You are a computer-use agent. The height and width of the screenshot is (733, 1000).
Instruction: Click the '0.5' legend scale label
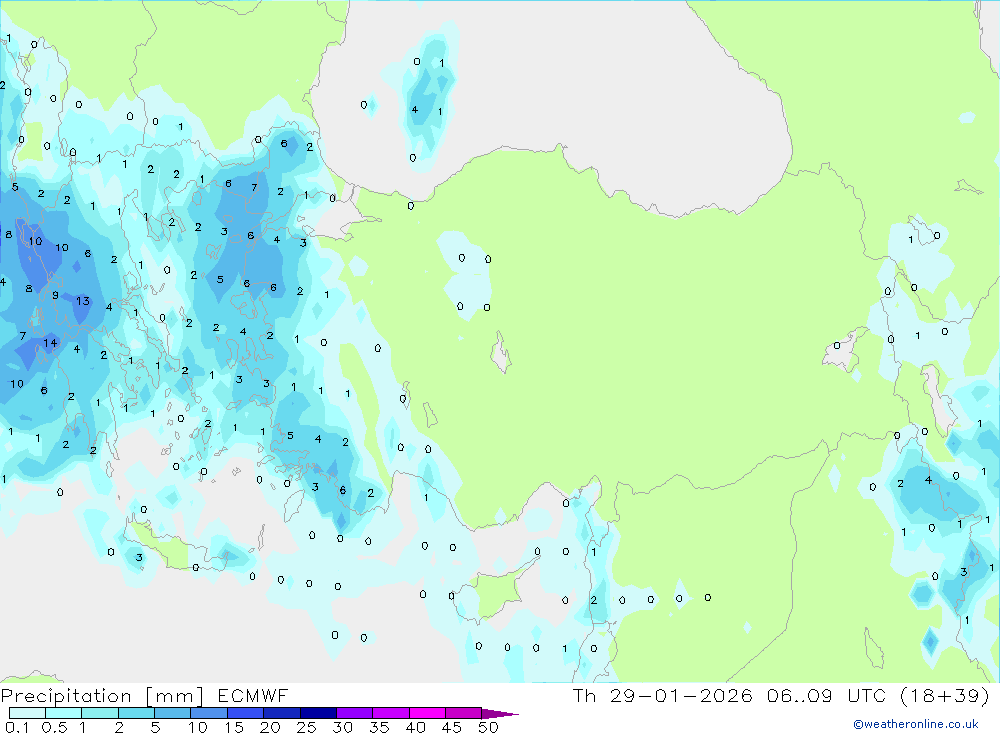click(54, 727)
